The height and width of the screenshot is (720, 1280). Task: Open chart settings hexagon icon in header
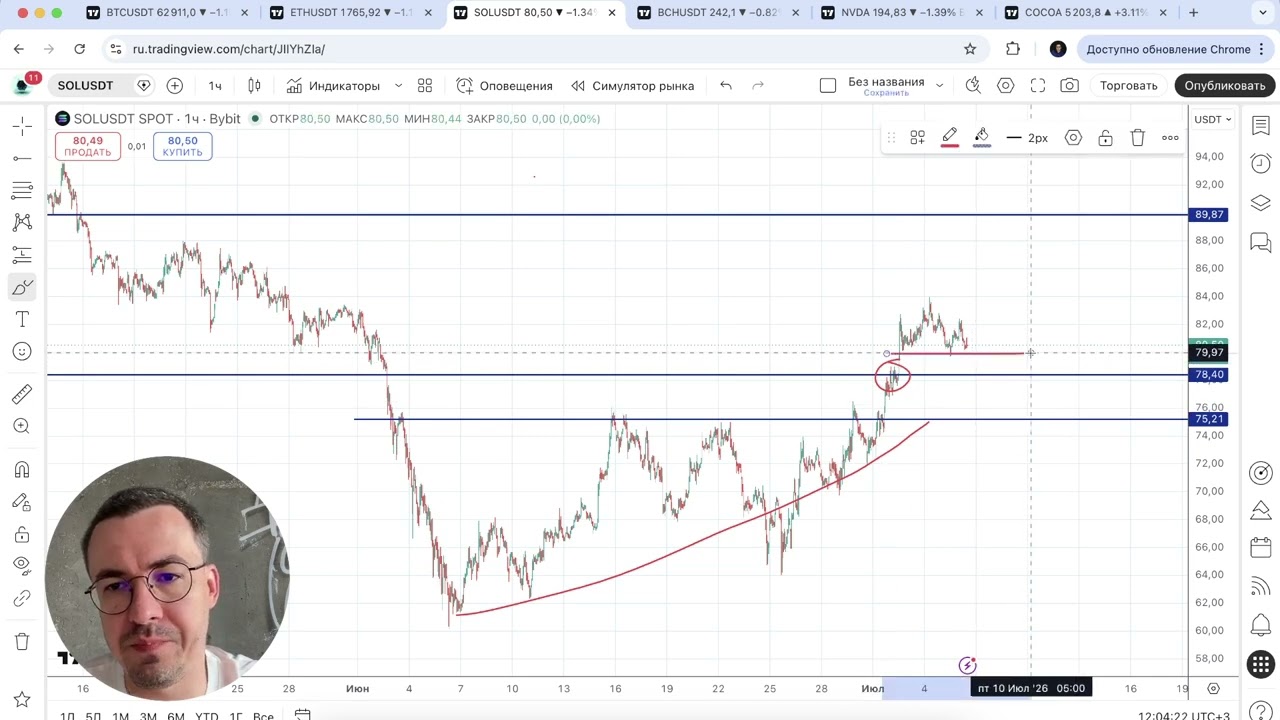click(x=1006, y=85)
